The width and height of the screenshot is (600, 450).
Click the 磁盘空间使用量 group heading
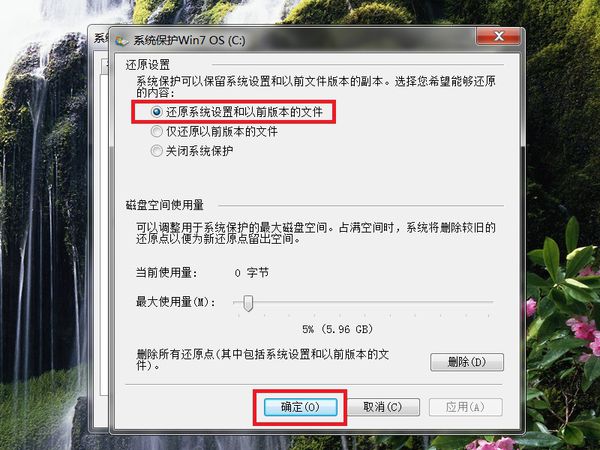tap(165, 205)
